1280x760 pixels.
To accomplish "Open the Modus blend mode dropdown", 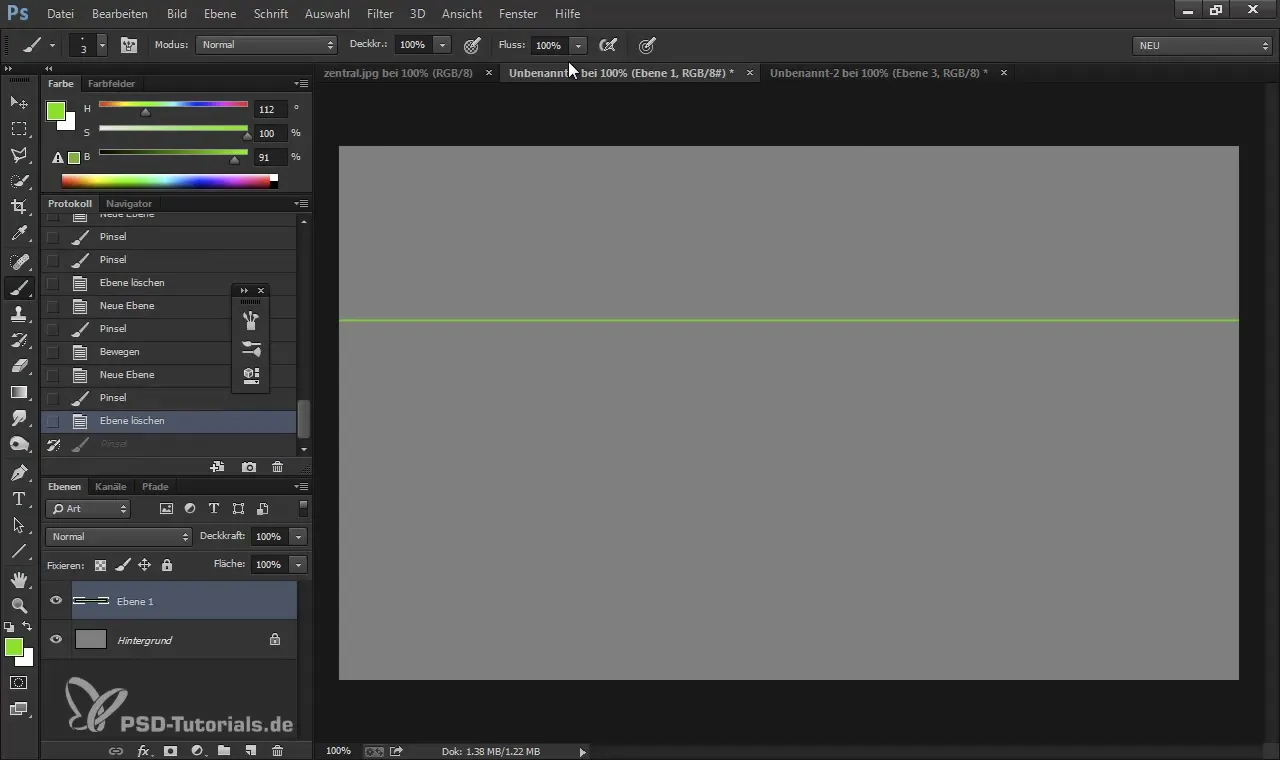I will (267, 45).
